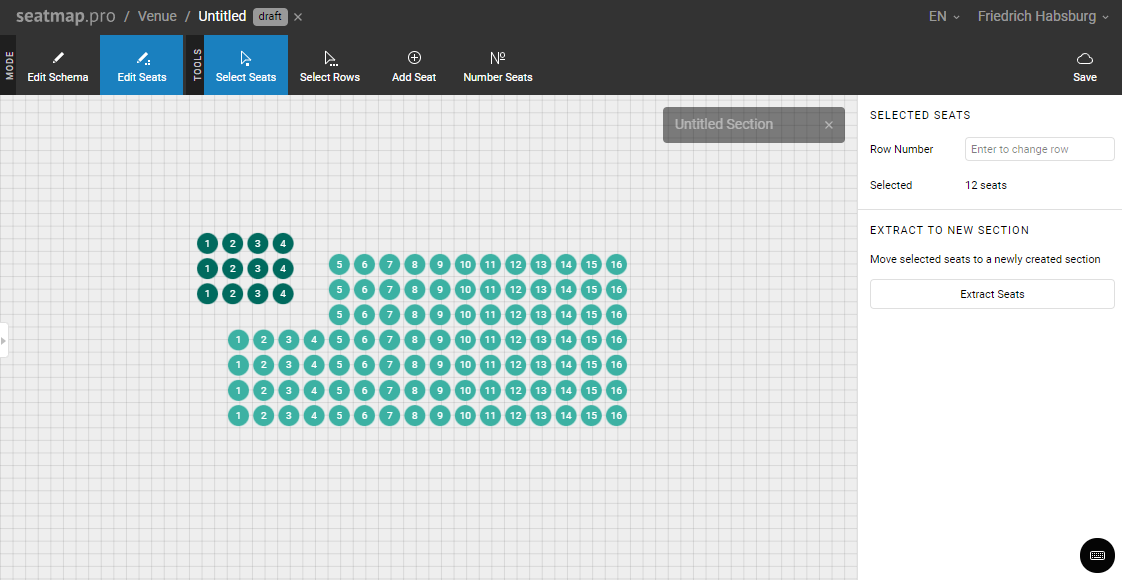Select the Add Seat tool

coord(414,66)
